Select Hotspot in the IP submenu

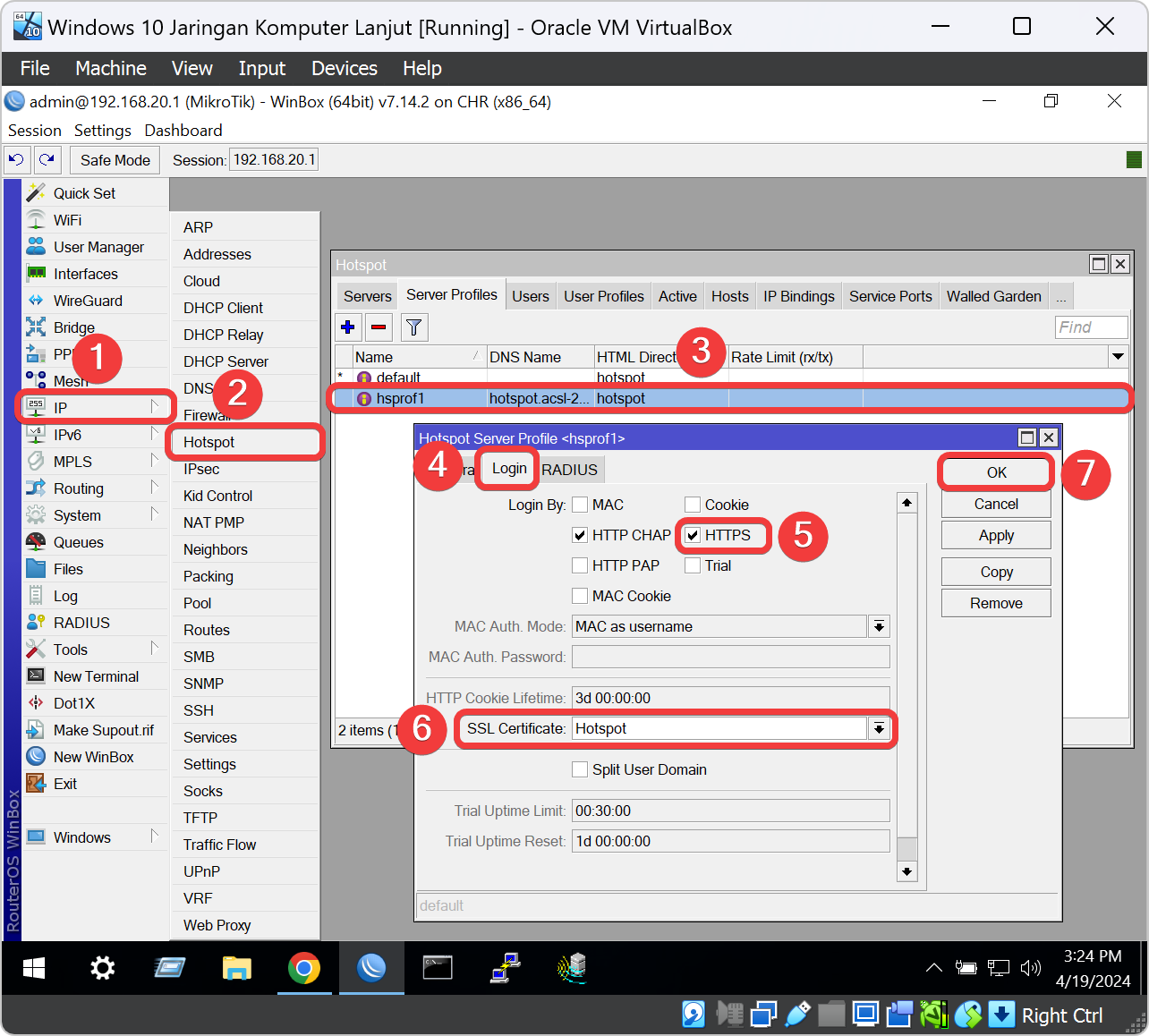point(245,442)
